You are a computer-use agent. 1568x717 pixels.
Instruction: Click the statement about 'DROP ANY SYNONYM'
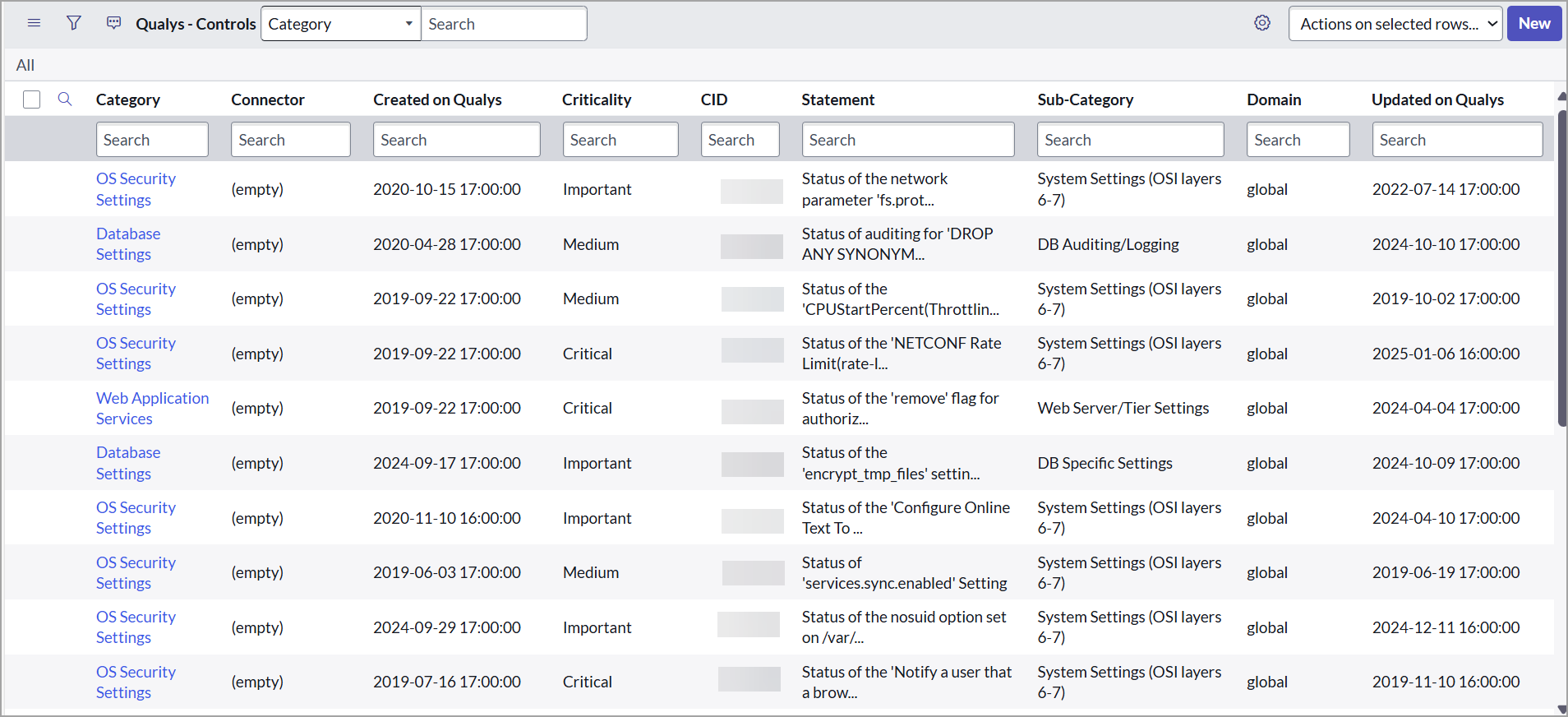(x=897, y=244)
